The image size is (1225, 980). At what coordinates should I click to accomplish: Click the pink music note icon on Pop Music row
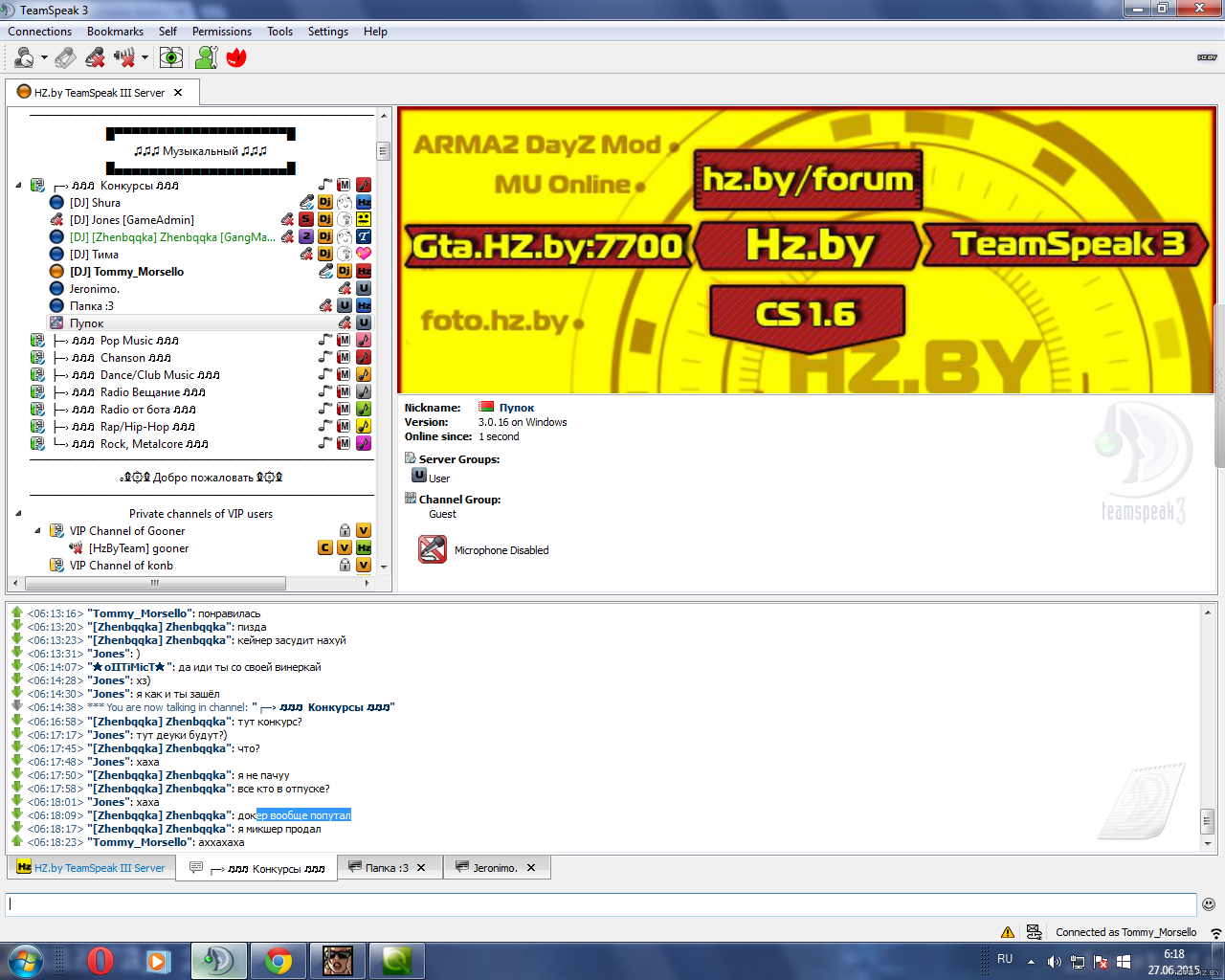pyautogui.click(x=364, y=340)
